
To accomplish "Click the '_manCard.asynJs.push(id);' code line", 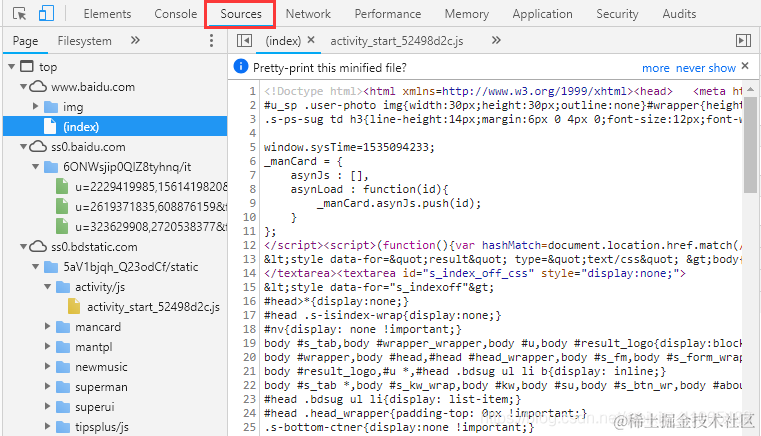I will coord(399,203).
